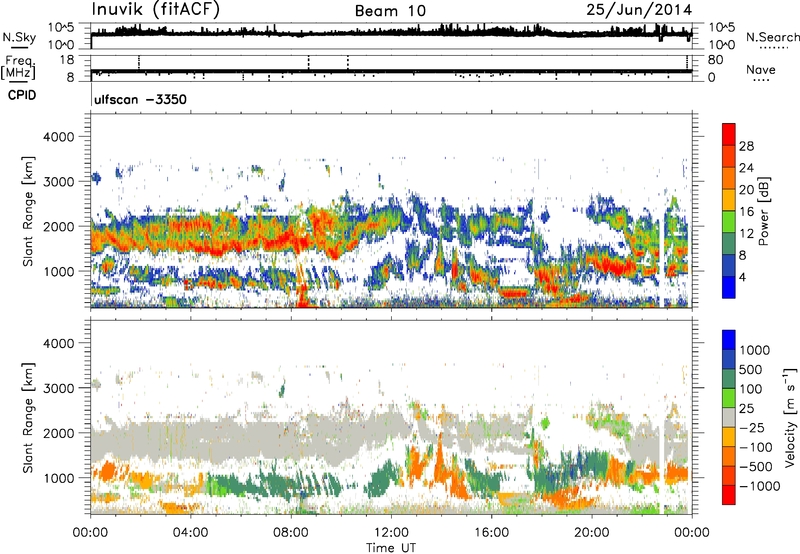Click the 'Time UT' axis title
Image resolution: width=800 pixels, height=554 pixels.
pyautogui.click(x=391, y=548)
